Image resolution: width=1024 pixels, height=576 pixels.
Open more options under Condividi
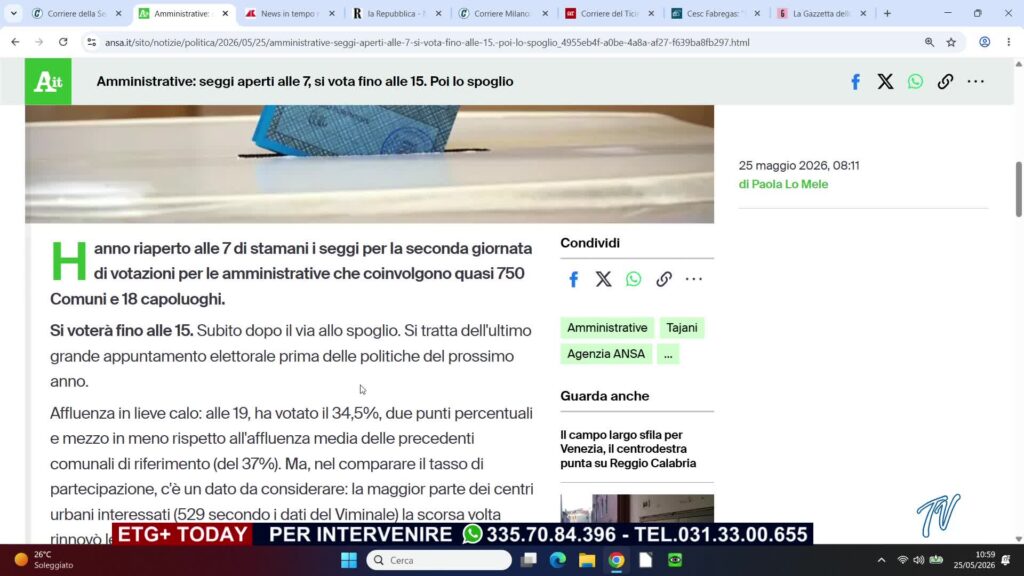pyautogui.click(x=694, y=280)
